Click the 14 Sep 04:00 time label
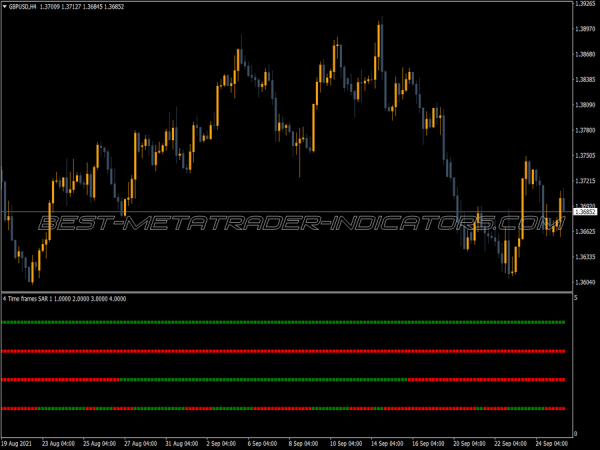The height and width of the screenshot is (450, 600). pos(387,444)
